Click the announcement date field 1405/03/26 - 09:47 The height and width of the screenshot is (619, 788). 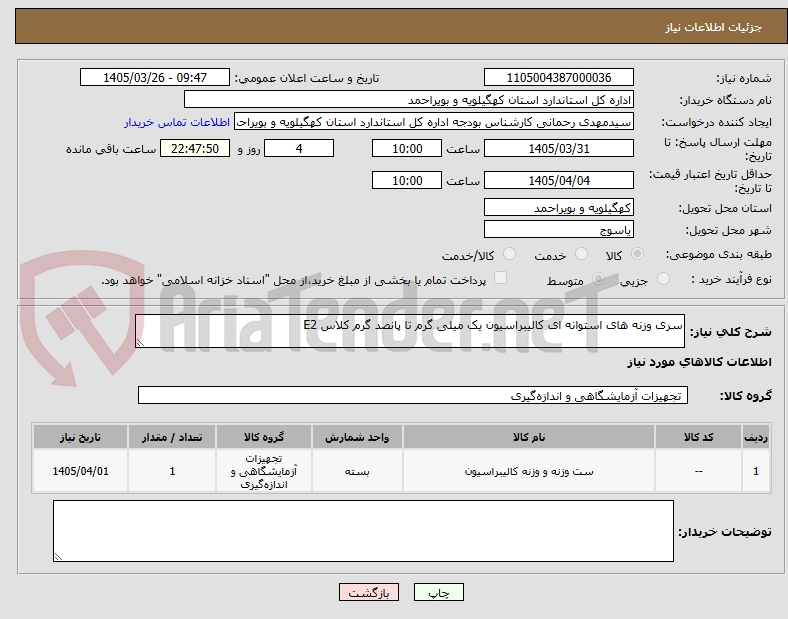[155, 77]
